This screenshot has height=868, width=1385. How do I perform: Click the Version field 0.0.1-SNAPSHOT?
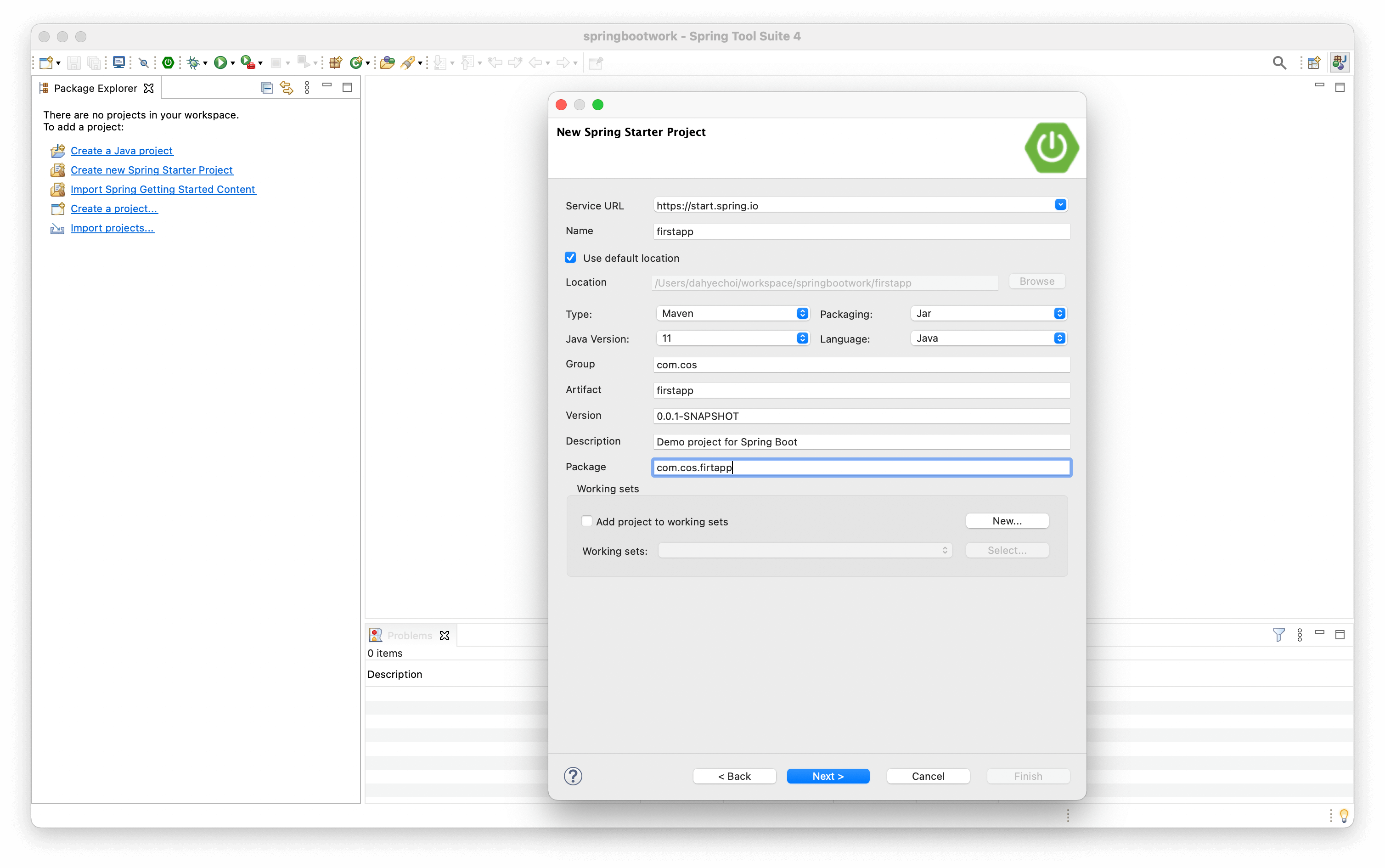pyautogui.click(x=861, y=416)
